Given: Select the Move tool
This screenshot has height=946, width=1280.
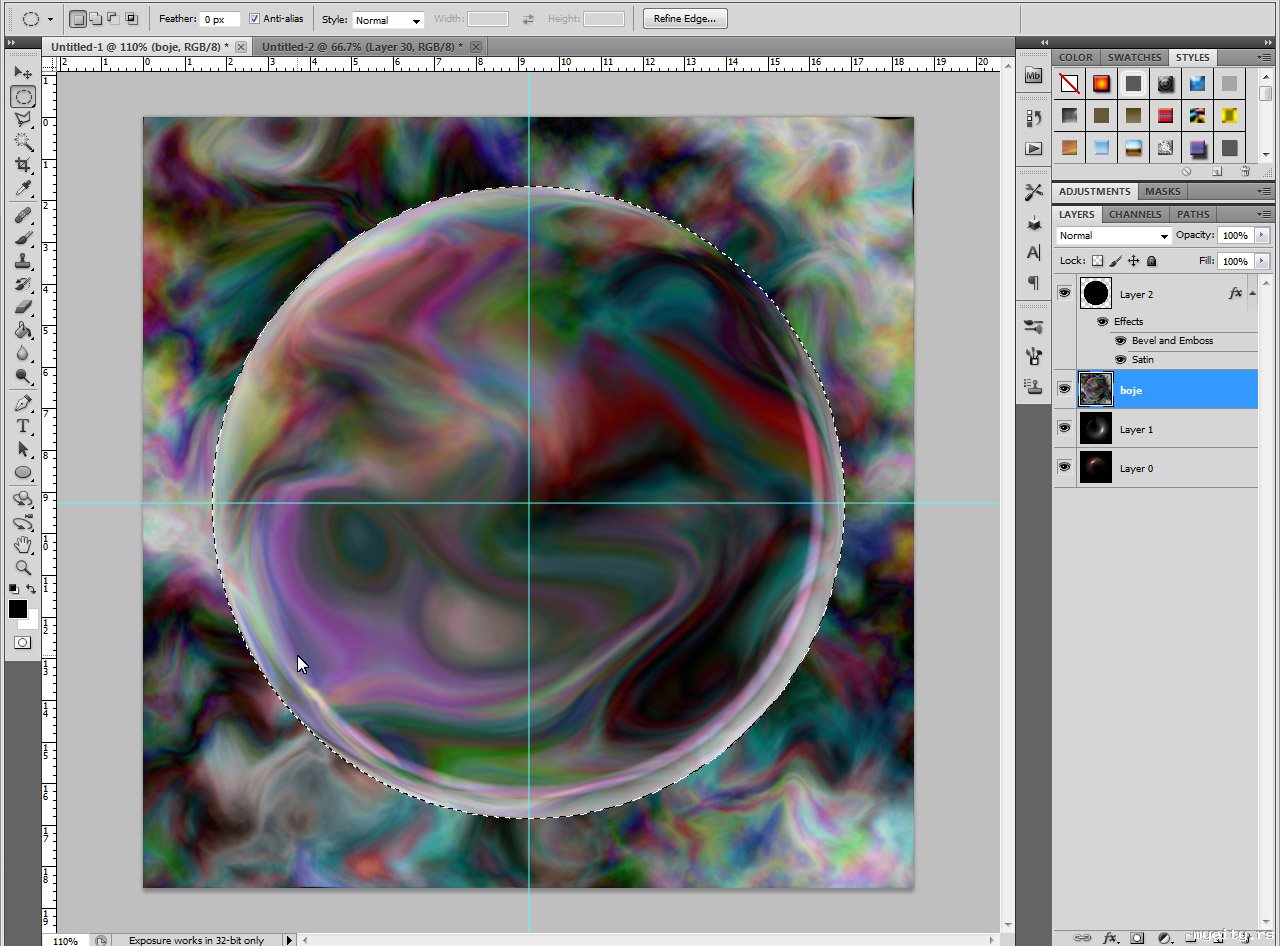Looking at the screenshot, I should 23,73.
